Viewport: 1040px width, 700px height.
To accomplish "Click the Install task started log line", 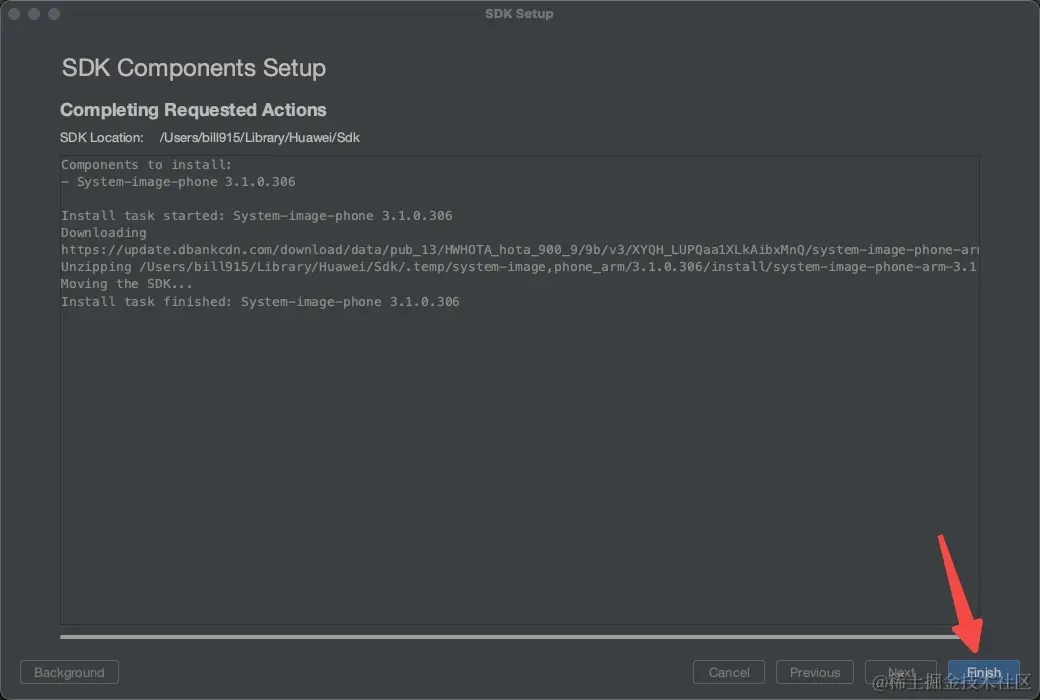I will [x=257, y=216].
